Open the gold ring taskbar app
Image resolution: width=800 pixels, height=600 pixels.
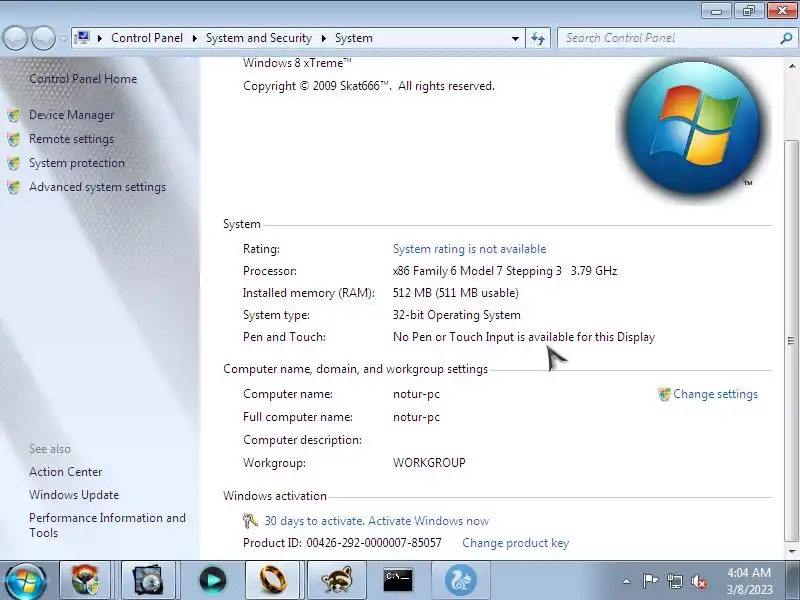point(273,580)
